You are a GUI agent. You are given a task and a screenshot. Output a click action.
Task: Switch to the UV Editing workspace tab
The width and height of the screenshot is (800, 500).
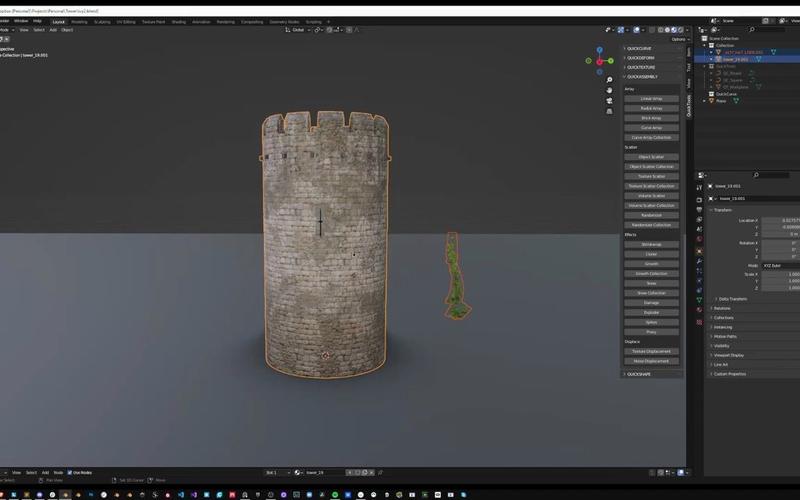pyautogui.click(x=126, y=22)
